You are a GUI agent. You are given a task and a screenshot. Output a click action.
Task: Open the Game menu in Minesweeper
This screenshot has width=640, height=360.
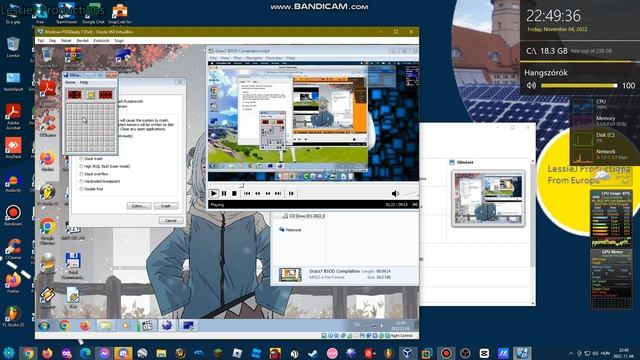click(x=70, y=82)
